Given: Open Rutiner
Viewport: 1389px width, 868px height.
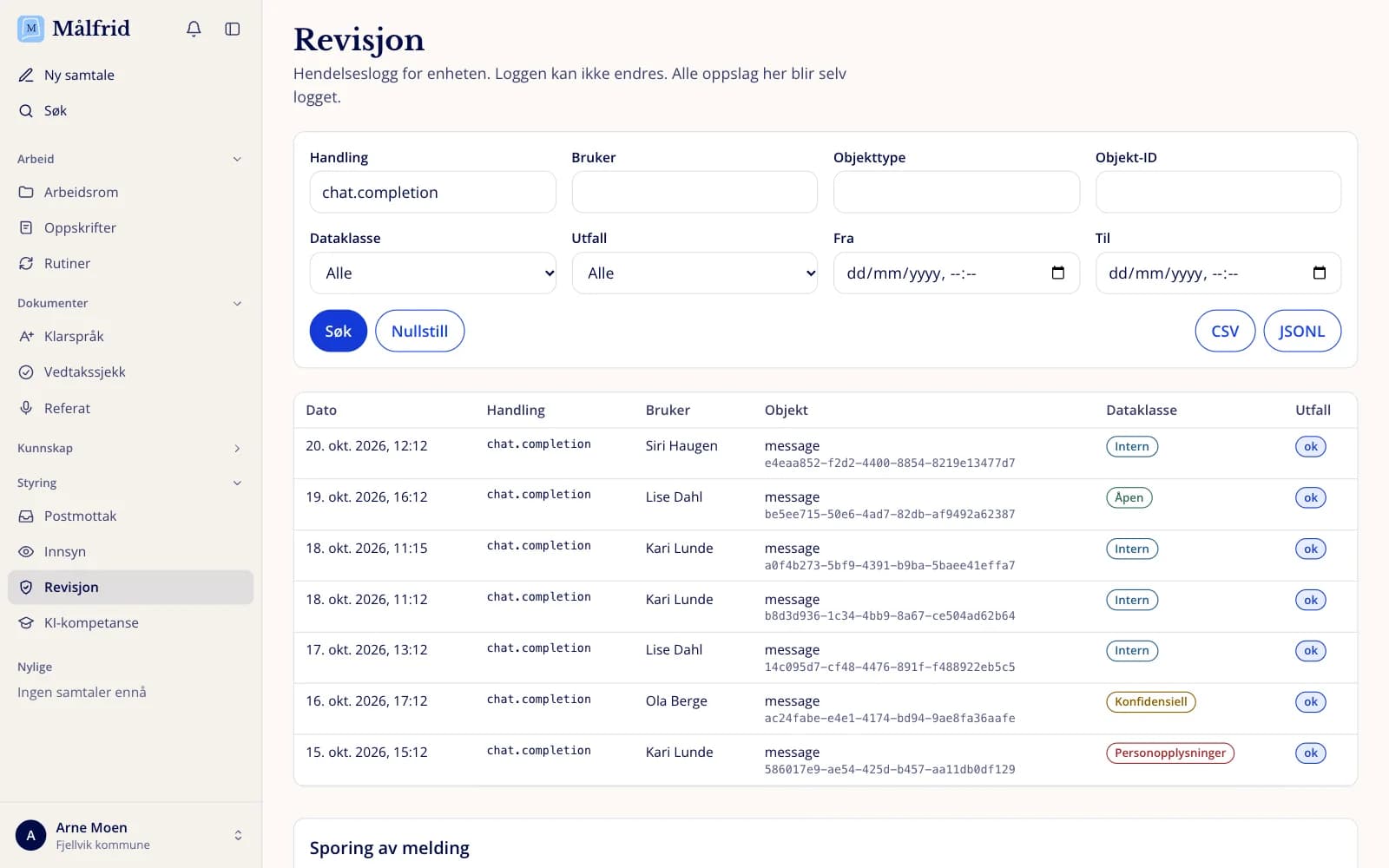Looking at the screenshot, I should tap(130, 263).
